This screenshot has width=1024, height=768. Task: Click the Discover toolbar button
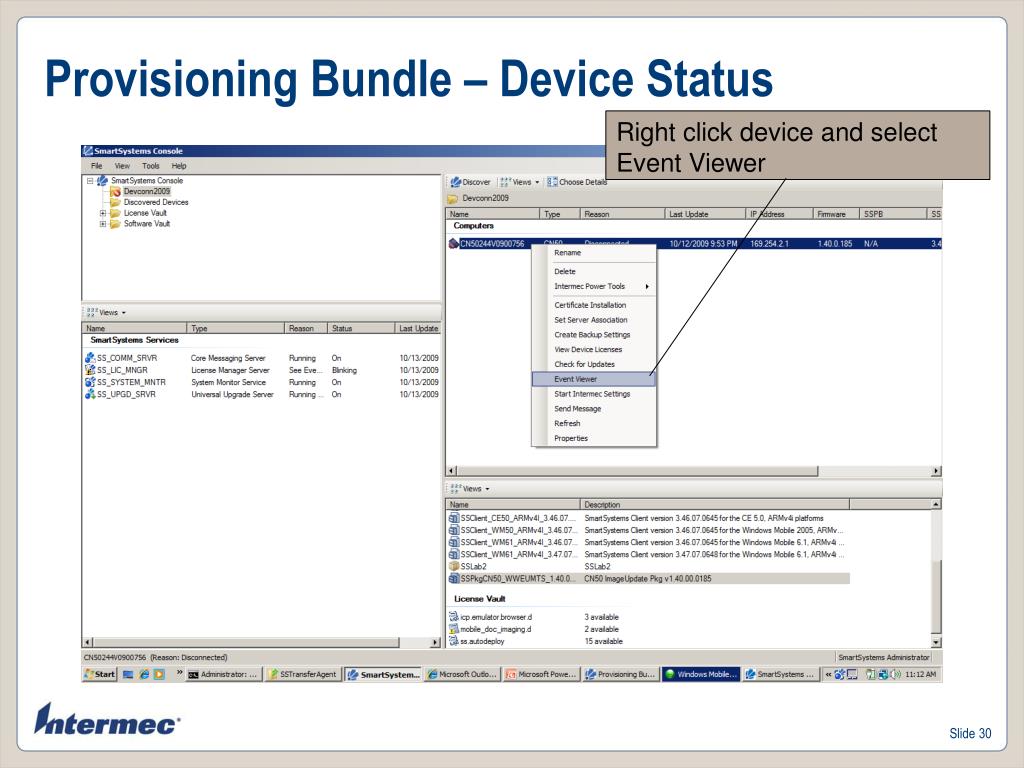[x=470, y=182]
